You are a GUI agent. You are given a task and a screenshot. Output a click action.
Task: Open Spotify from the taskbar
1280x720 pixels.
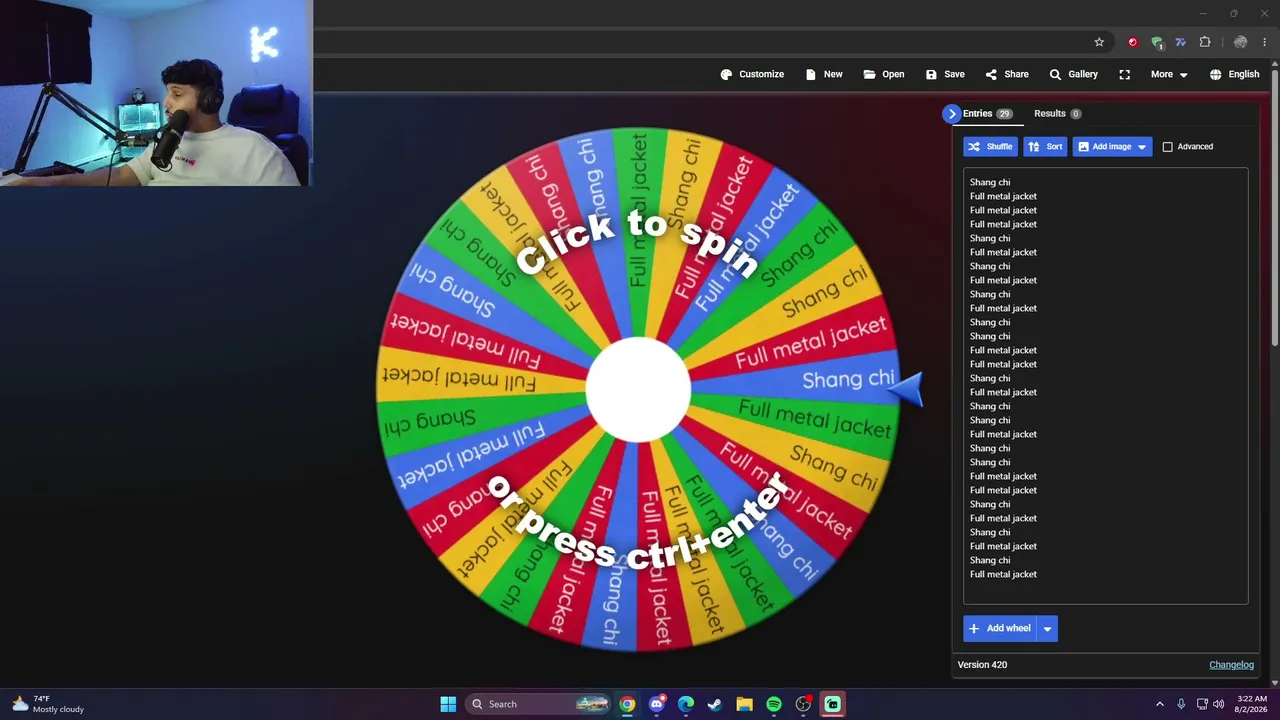pyautogui.click(x=773, y=704)
